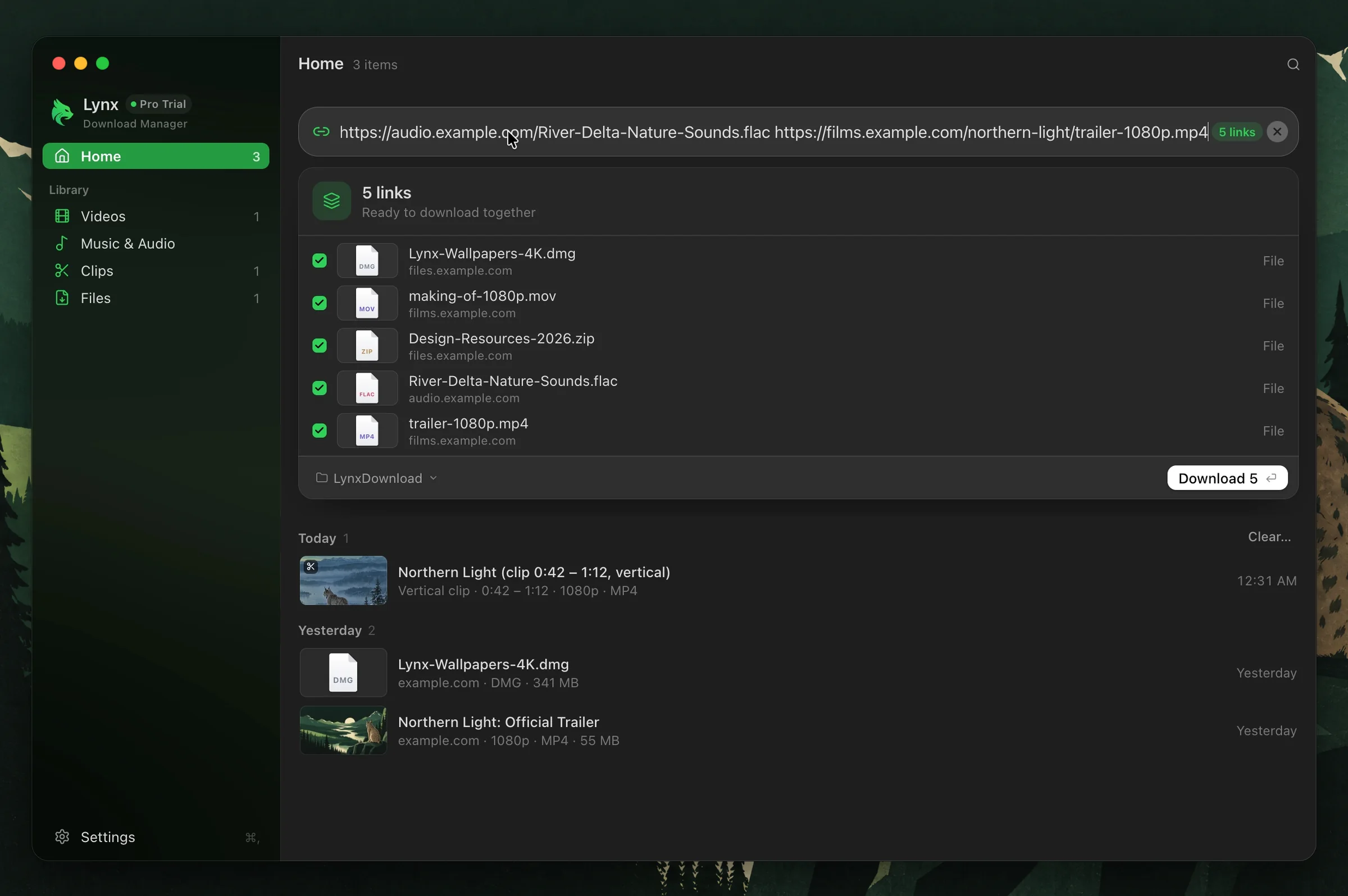Click the FLAC file icon for River-Delta-Nature-Sounds
This screenshot has width=1348, height=896.
[367, 388]
